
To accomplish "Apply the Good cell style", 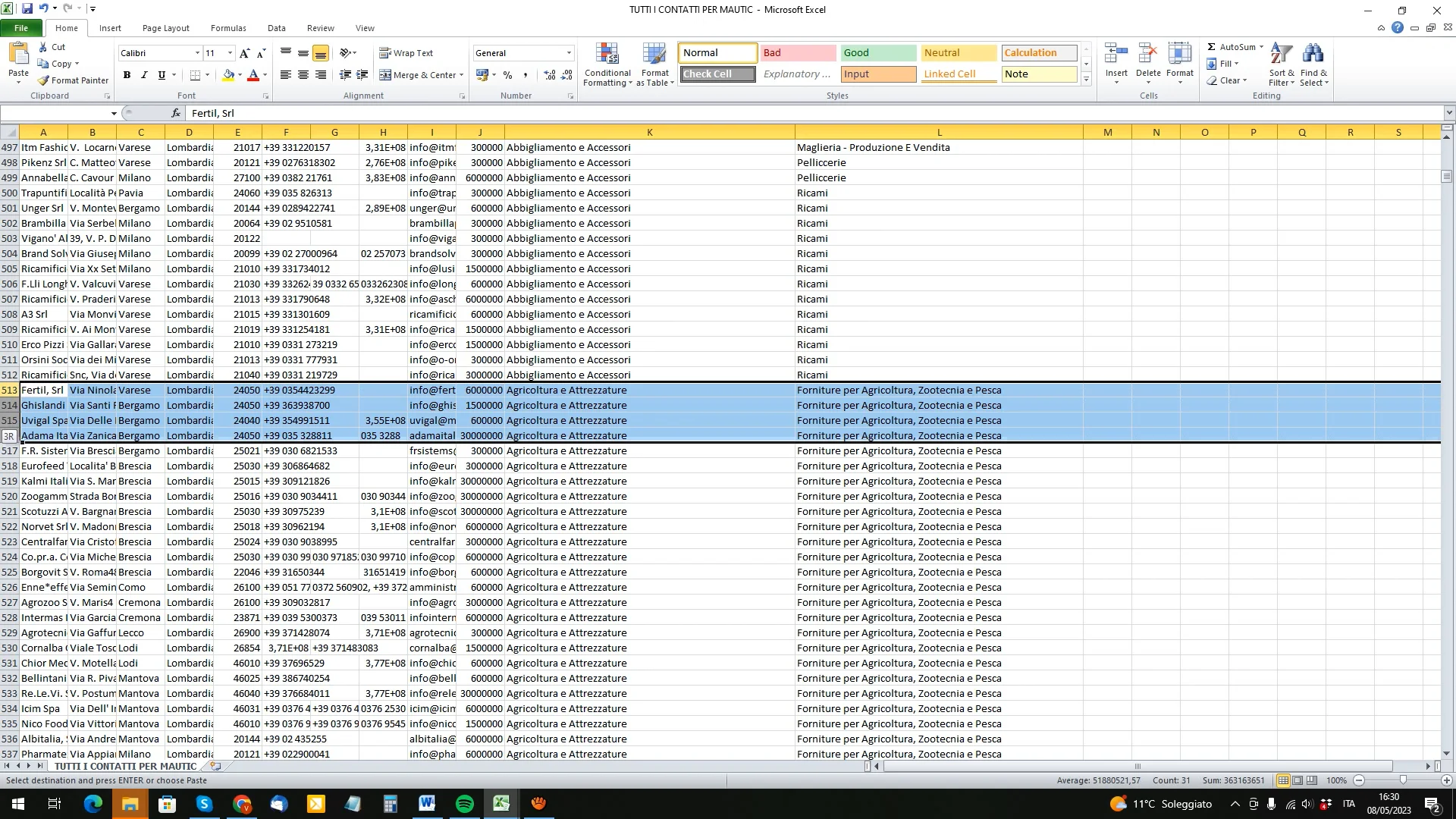I will coord(878,52).
